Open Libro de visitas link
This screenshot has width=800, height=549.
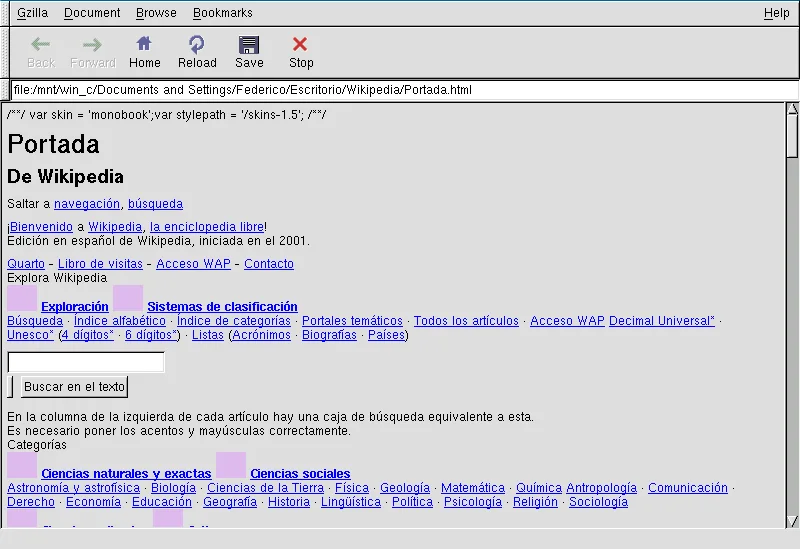pos(100,264)
